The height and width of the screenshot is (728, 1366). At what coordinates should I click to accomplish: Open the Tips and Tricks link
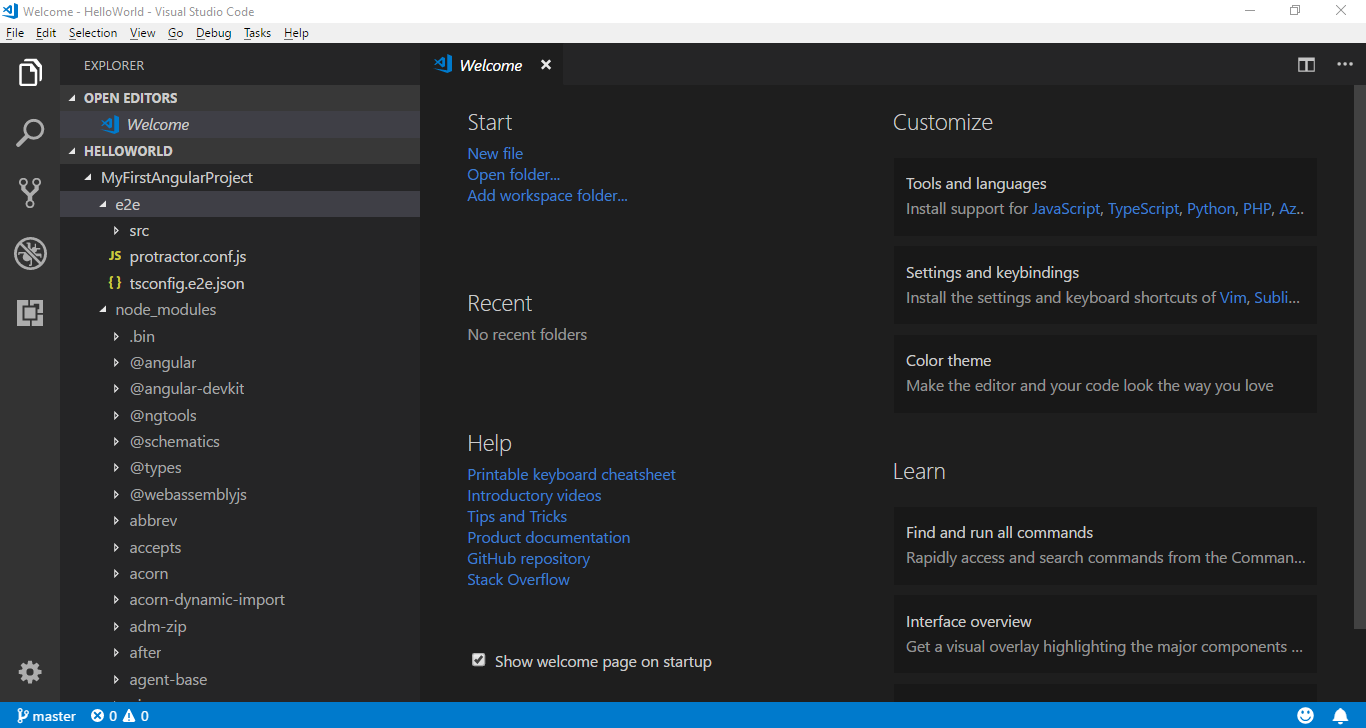point(517,516)
